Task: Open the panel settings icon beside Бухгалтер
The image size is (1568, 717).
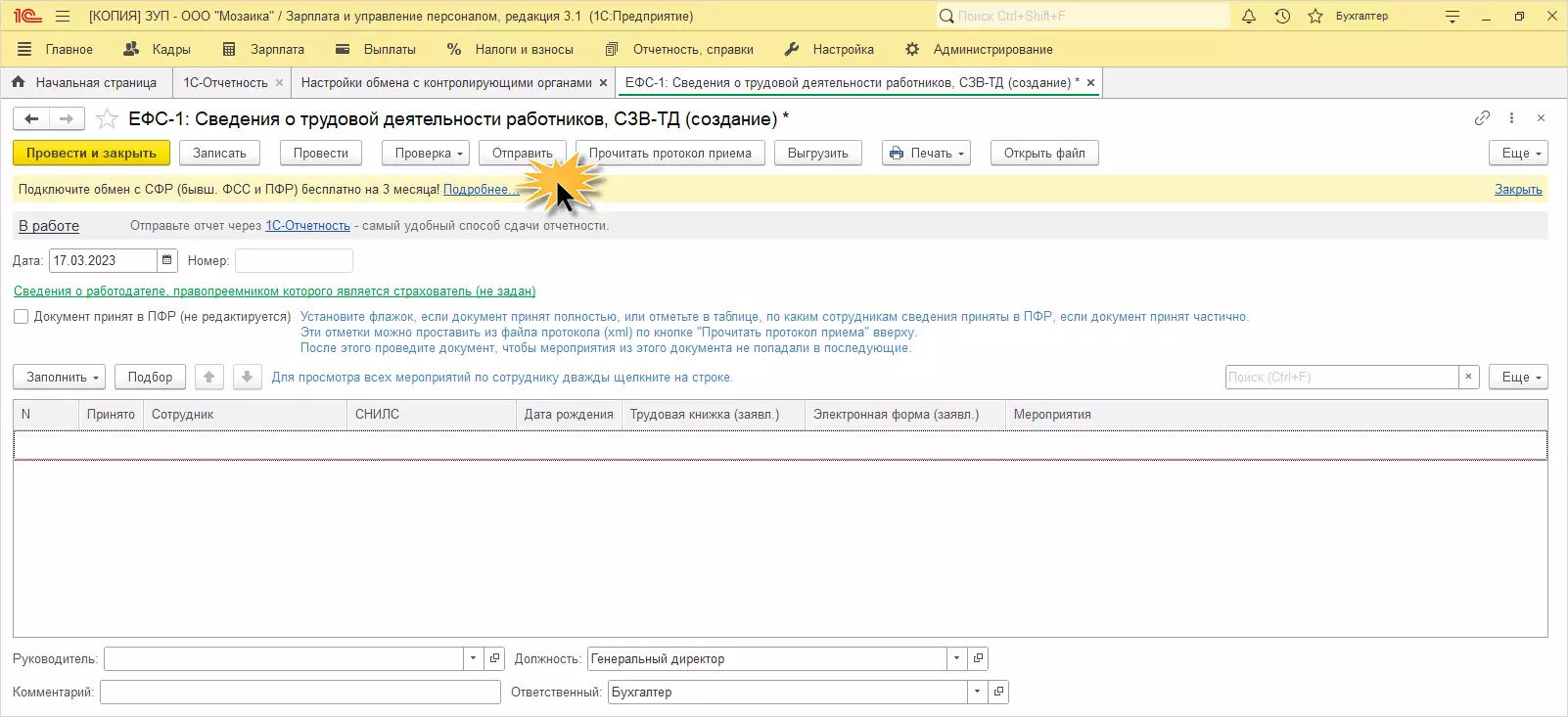Action: pos(1453,17)
